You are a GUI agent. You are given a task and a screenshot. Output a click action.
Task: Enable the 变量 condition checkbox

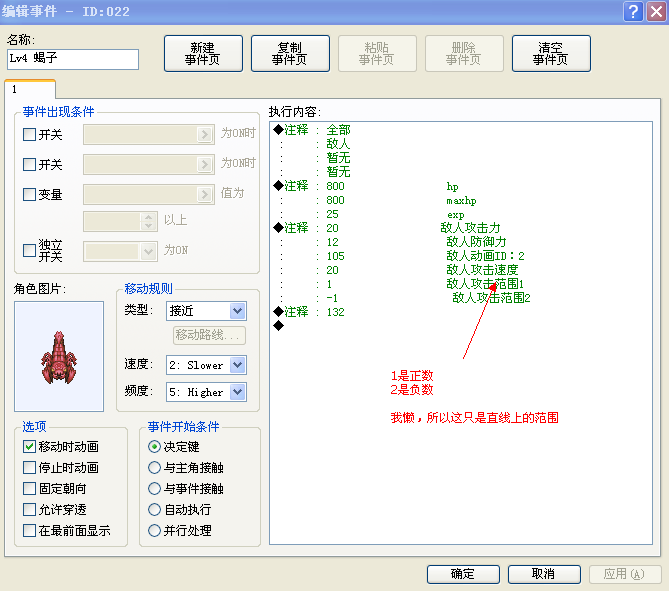click(29, 195)
